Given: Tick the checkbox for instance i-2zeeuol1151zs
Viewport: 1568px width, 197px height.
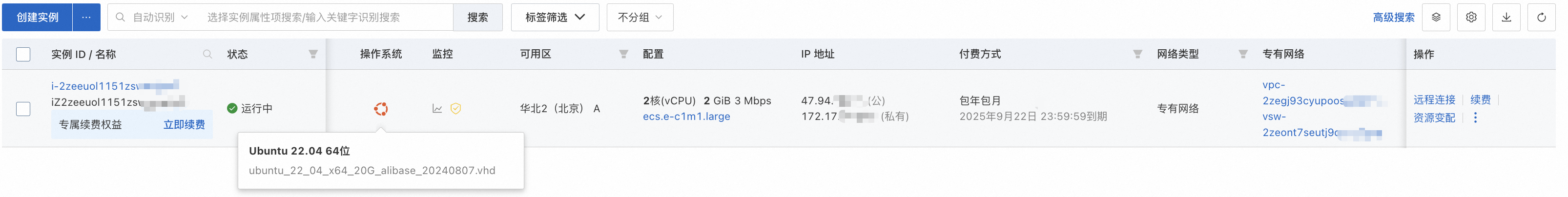Looking at the screenshot, I should coord(23,109).
